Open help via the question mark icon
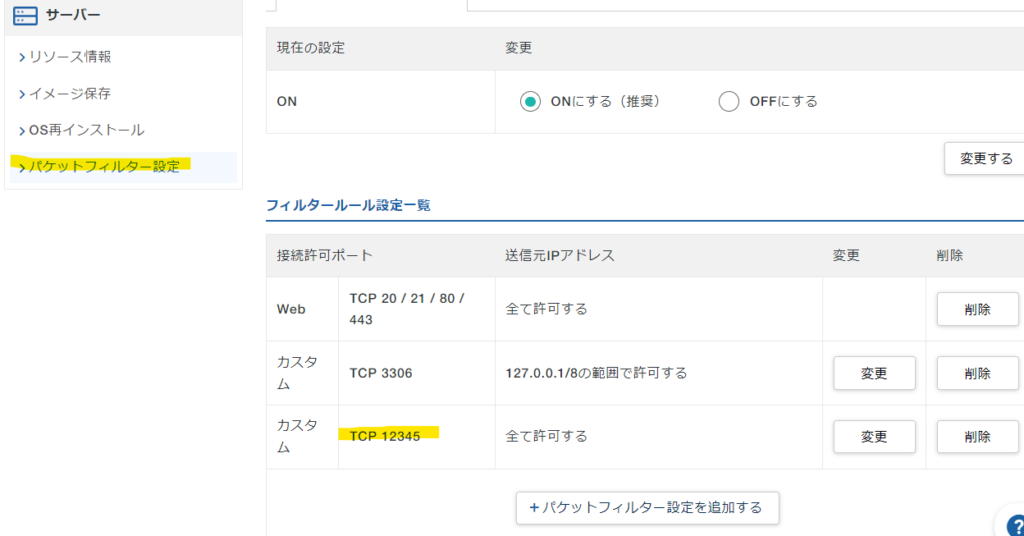 [x=1012, y=523]
